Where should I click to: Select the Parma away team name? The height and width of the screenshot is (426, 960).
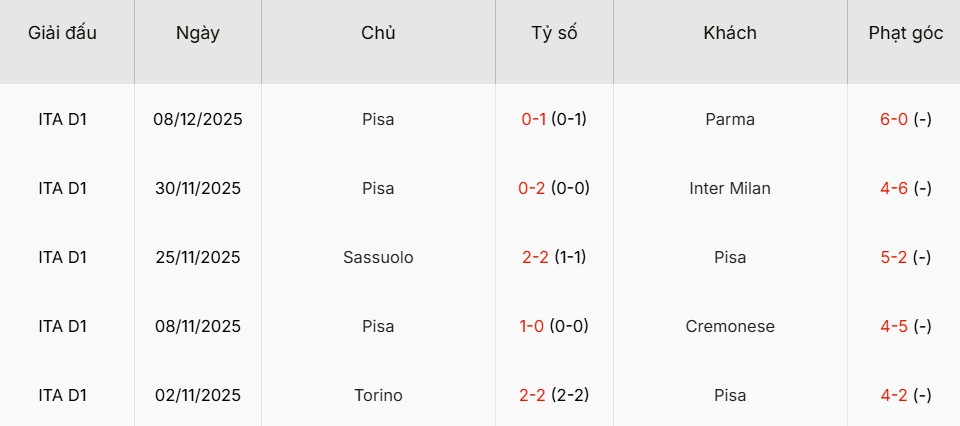pyautogui.click(x=730, y=119)
